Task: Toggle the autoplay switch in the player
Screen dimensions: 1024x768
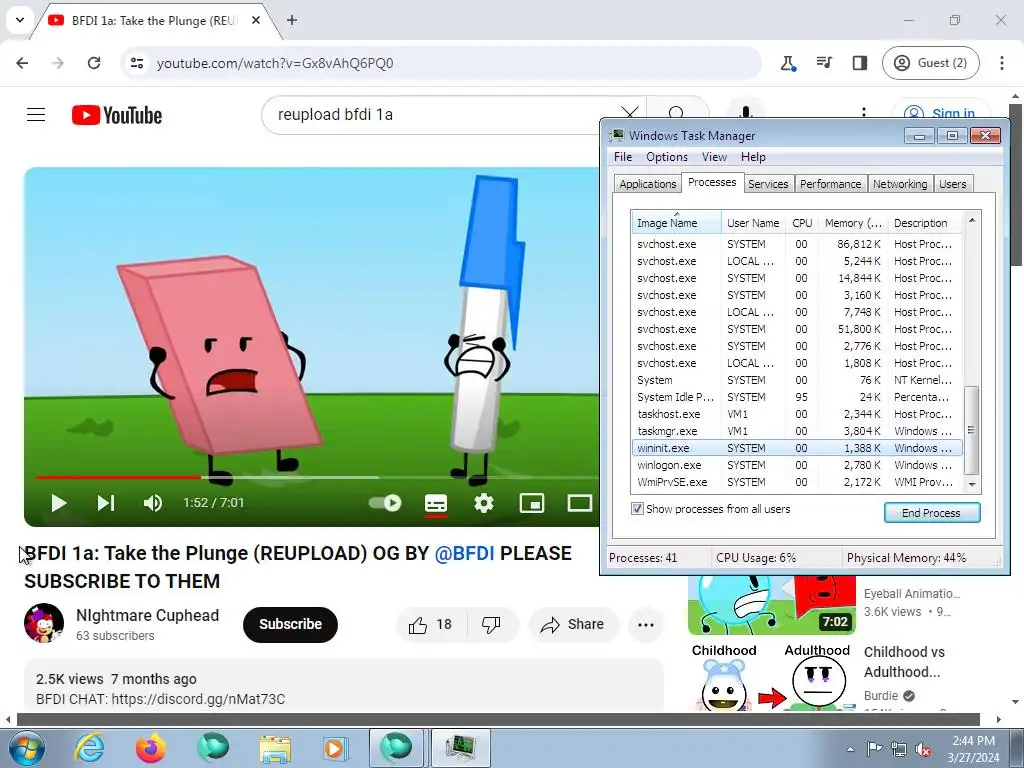Action: click(x=385, y=503)
